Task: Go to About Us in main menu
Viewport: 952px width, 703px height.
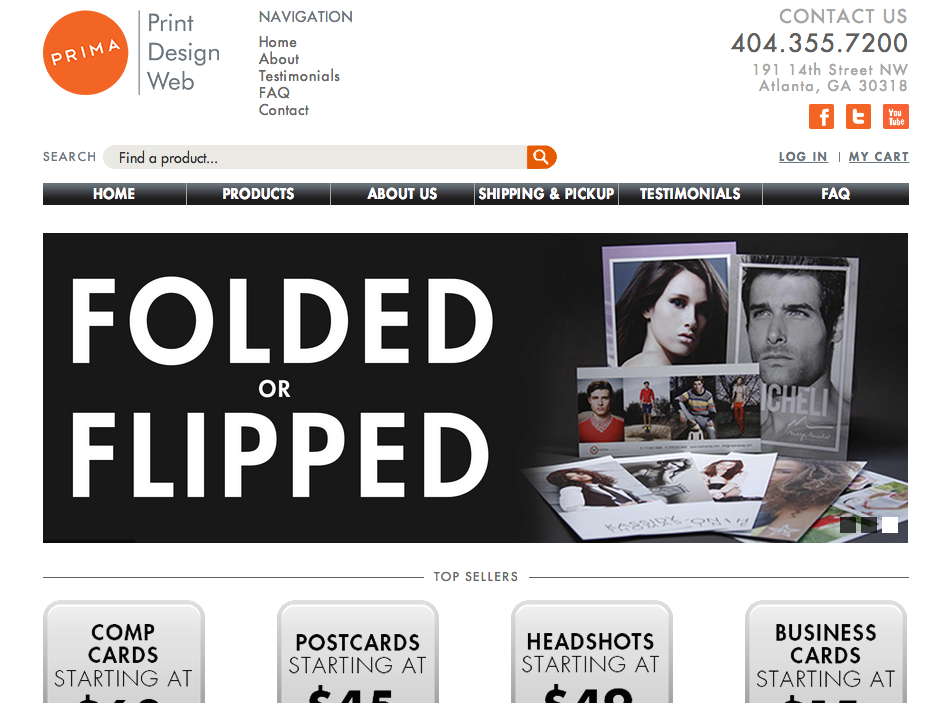Action: pos(402,194)
